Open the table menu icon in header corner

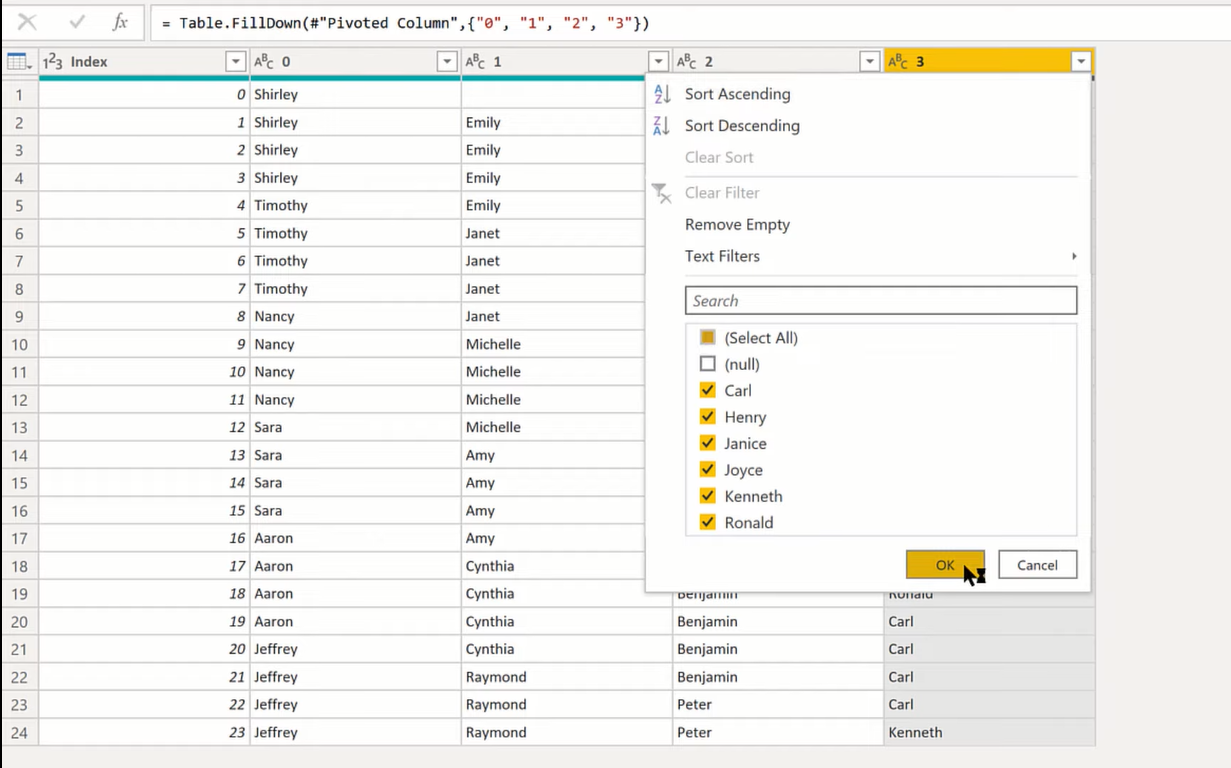19,62
